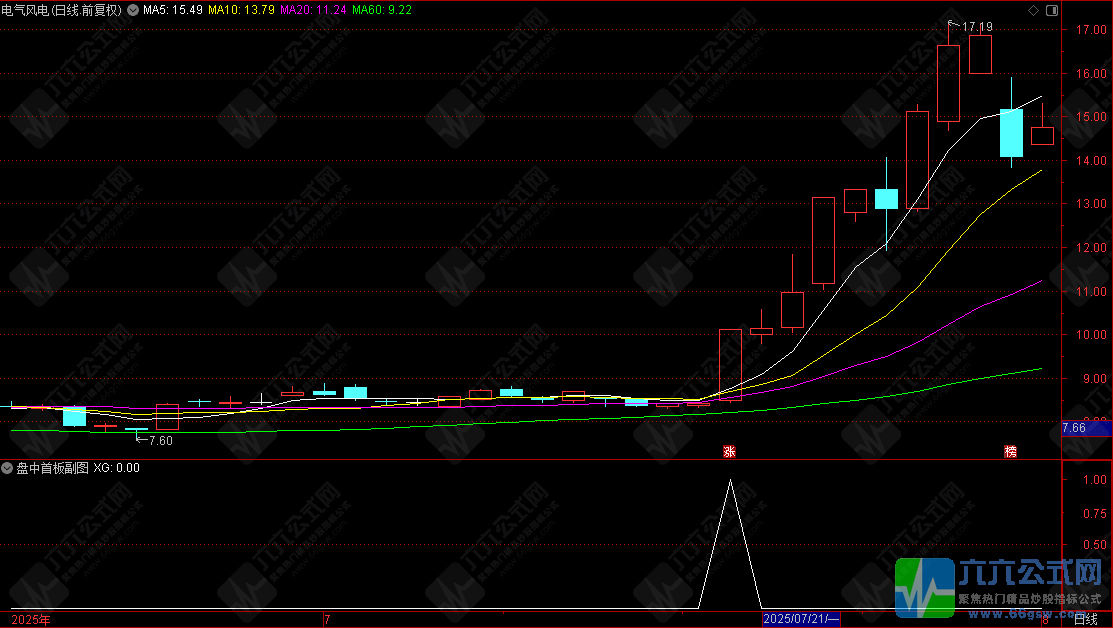This screenshot has height=628, width=1113.
Task: Click the 11.00 price axis label
Action: [1091, 291]
